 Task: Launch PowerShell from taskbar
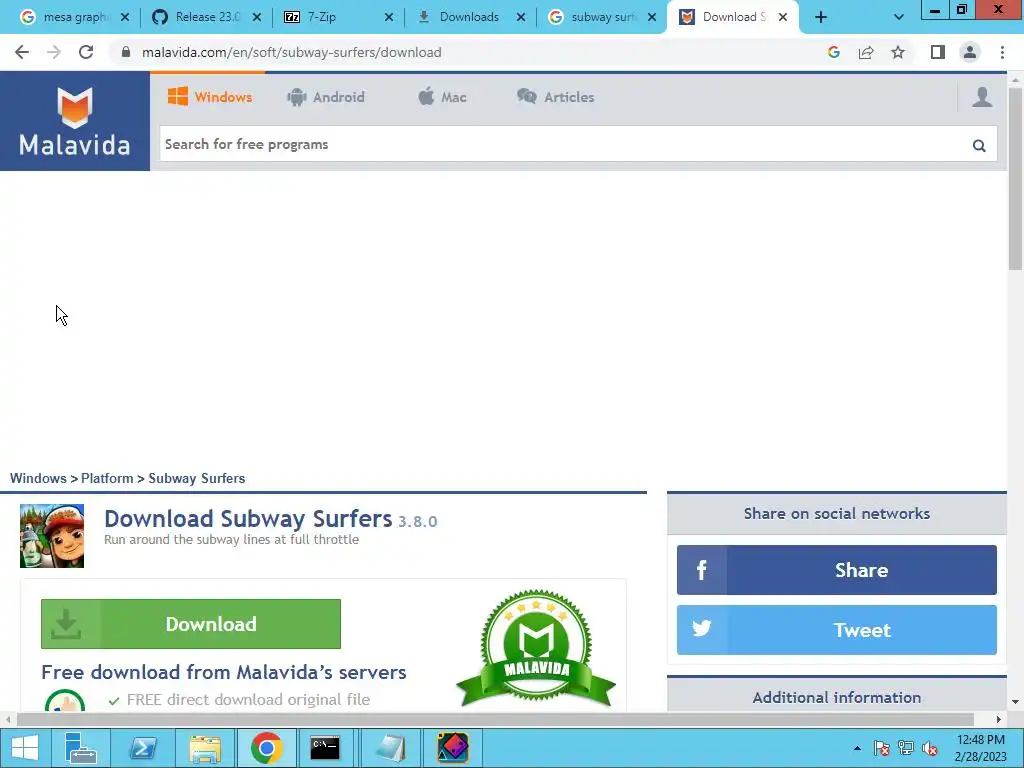pos(142,748)
